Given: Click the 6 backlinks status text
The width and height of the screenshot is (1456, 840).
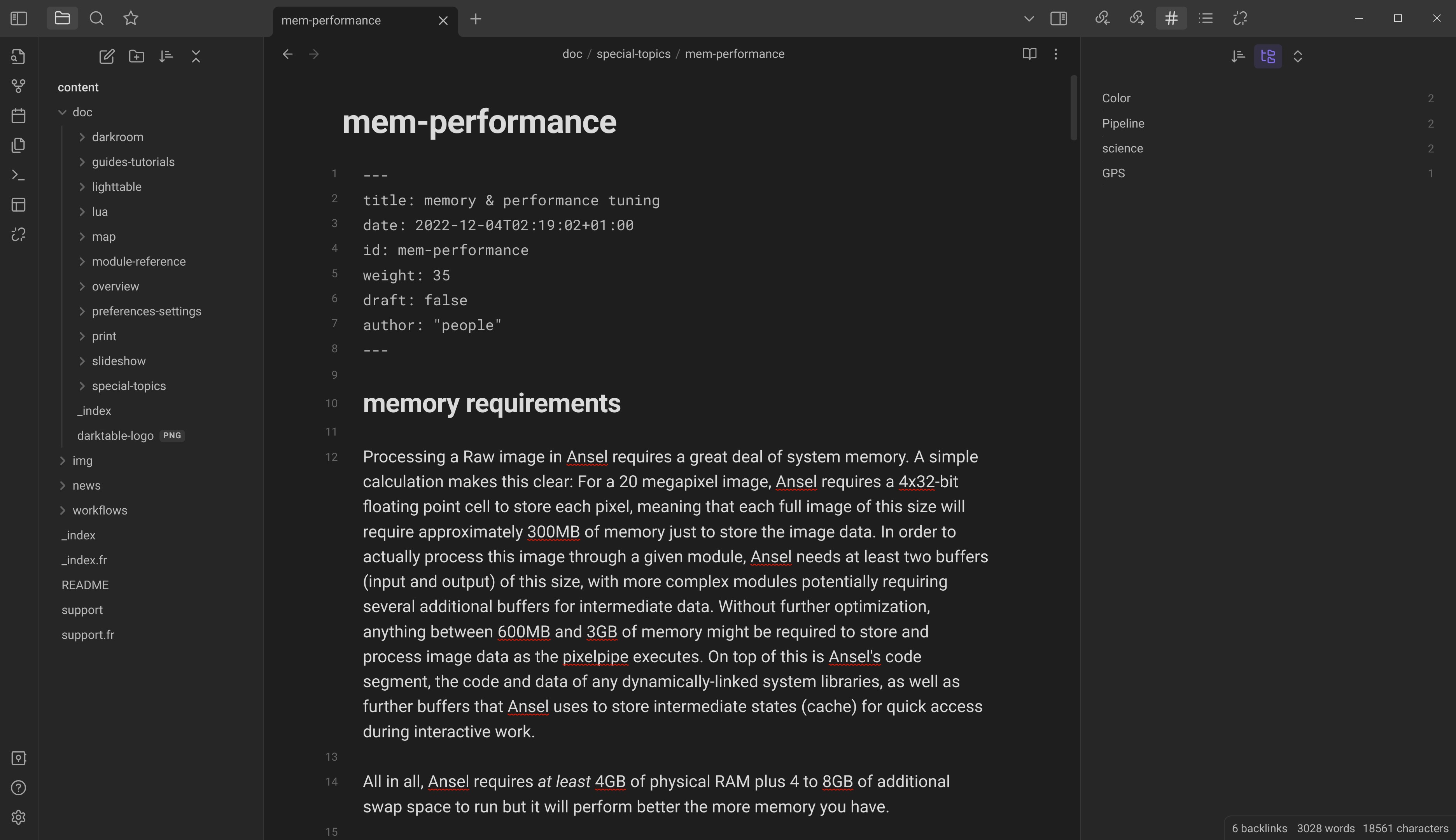Looking at the screenshot, I should pyautogui.click(x=1259, y=828).
